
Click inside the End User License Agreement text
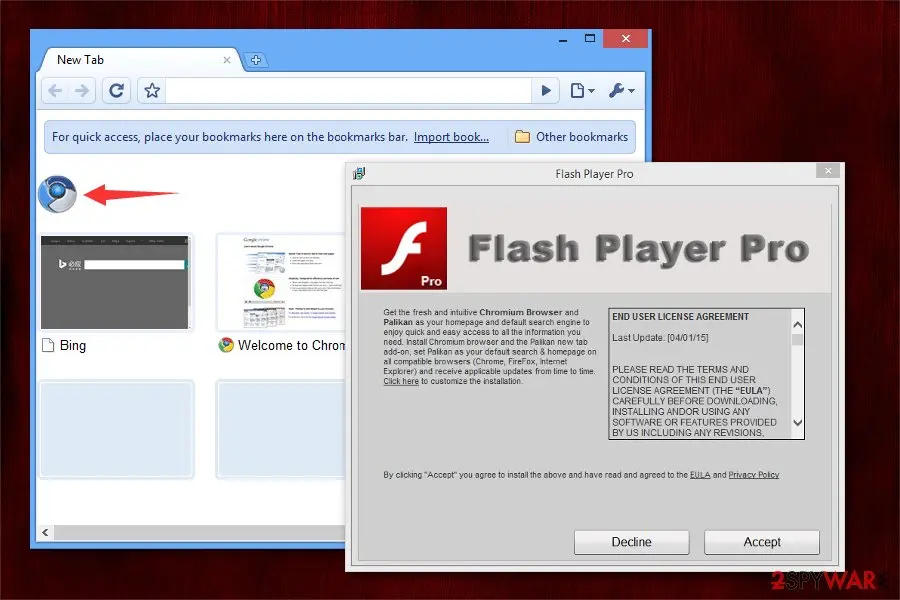pyautogui.click(x=701, y=374)
